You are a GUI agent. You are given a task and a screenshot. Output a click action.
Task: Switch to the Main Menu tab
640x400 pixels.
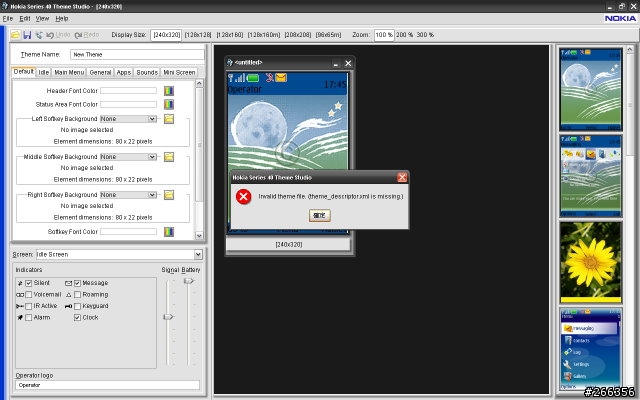coord(69,72)
